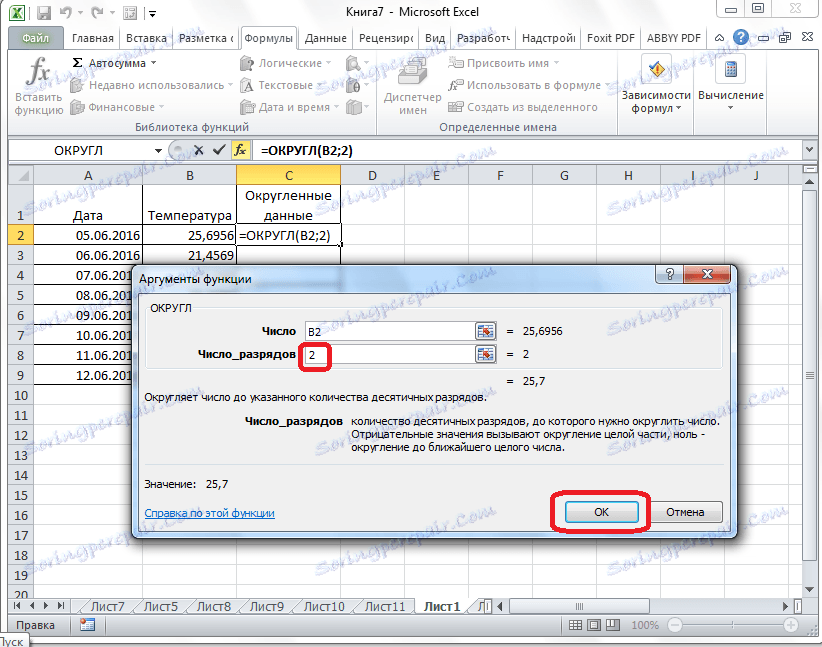Expand the Name Box dropdown arrow

(158, 151)
